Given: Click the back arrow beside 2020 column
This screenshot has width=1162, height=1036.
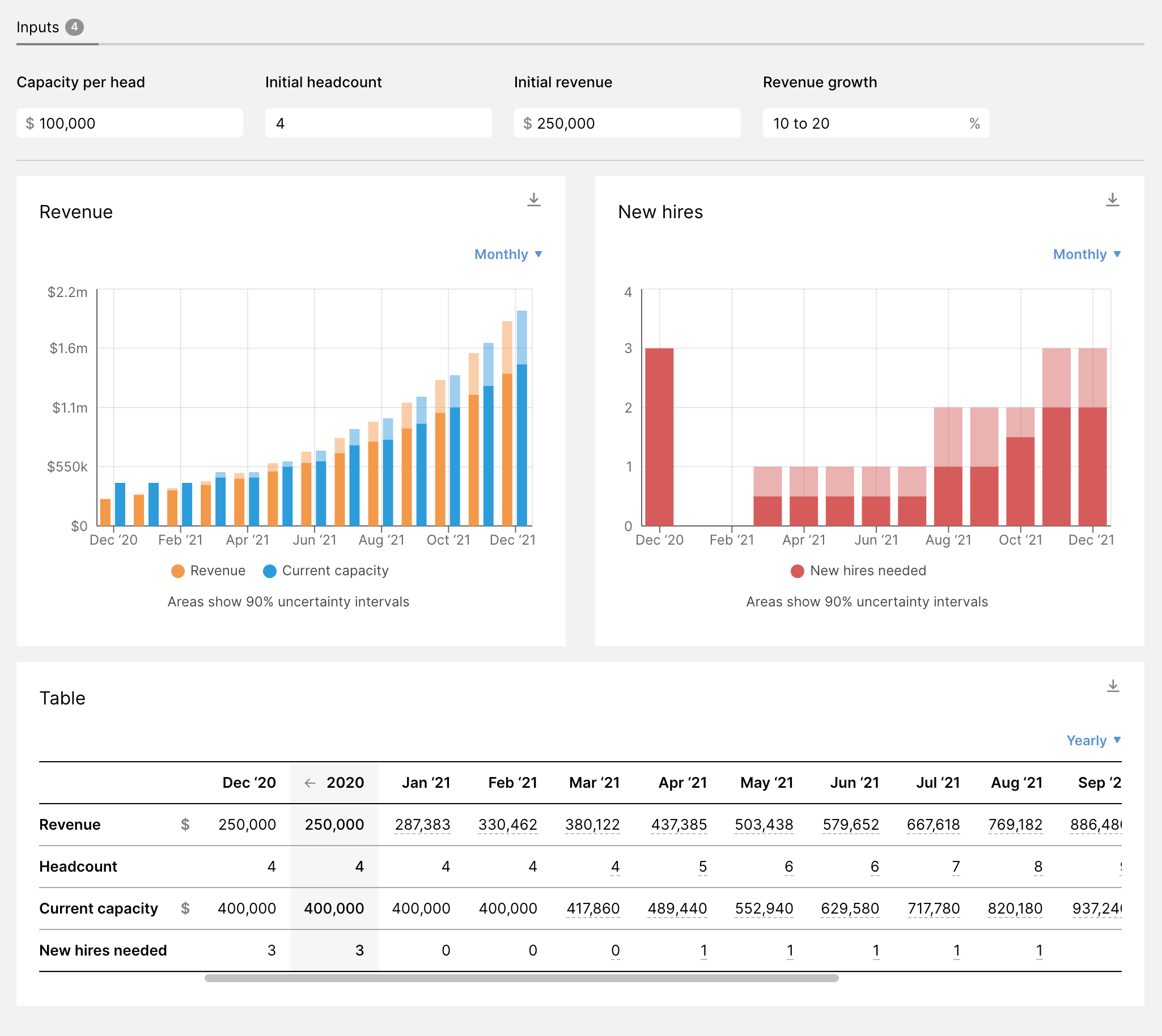Looking at the screenshot, I should 309,783.
